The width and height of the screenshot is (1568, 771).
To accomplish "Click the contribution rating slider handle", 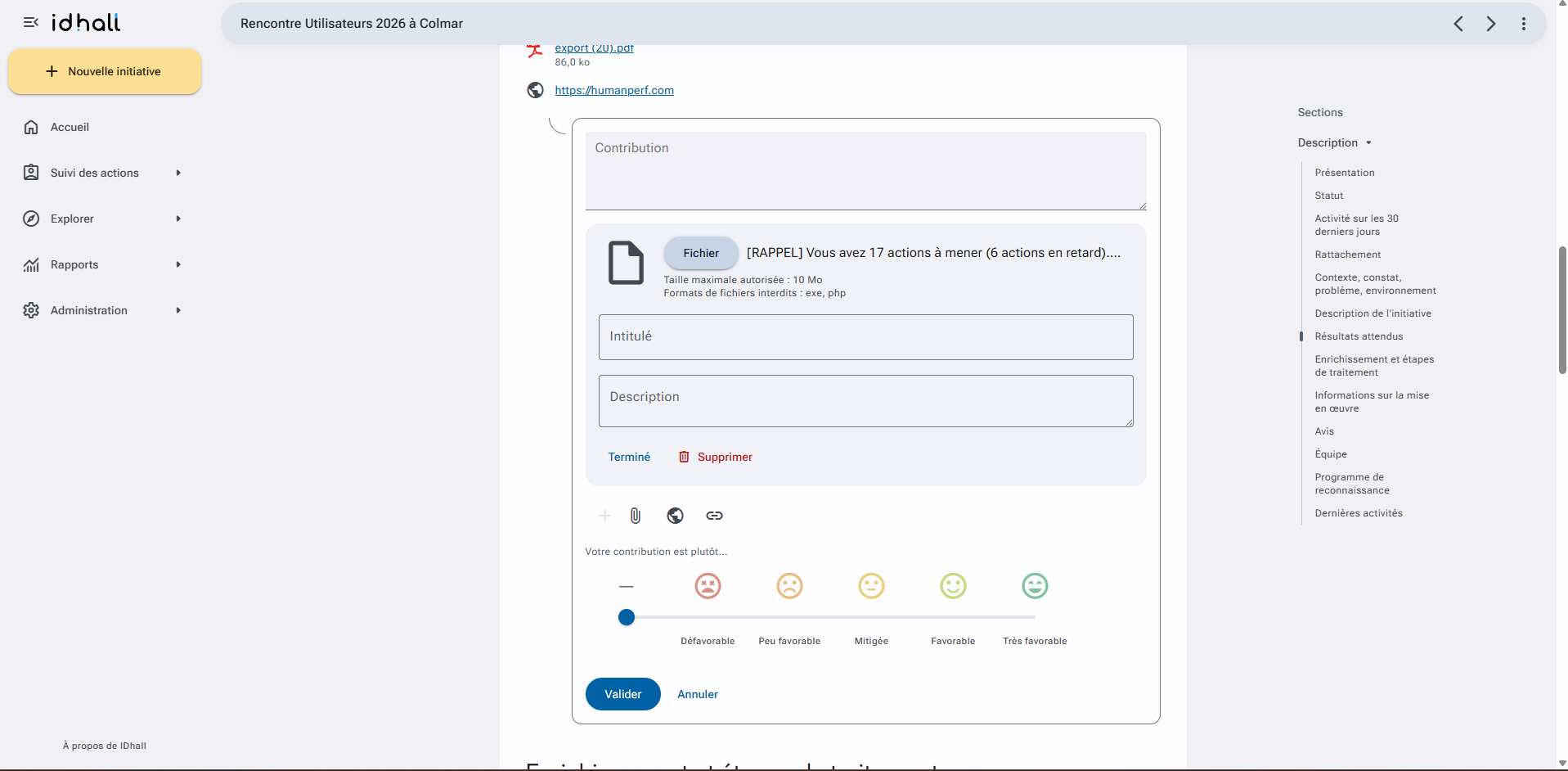I will point(627,617).
